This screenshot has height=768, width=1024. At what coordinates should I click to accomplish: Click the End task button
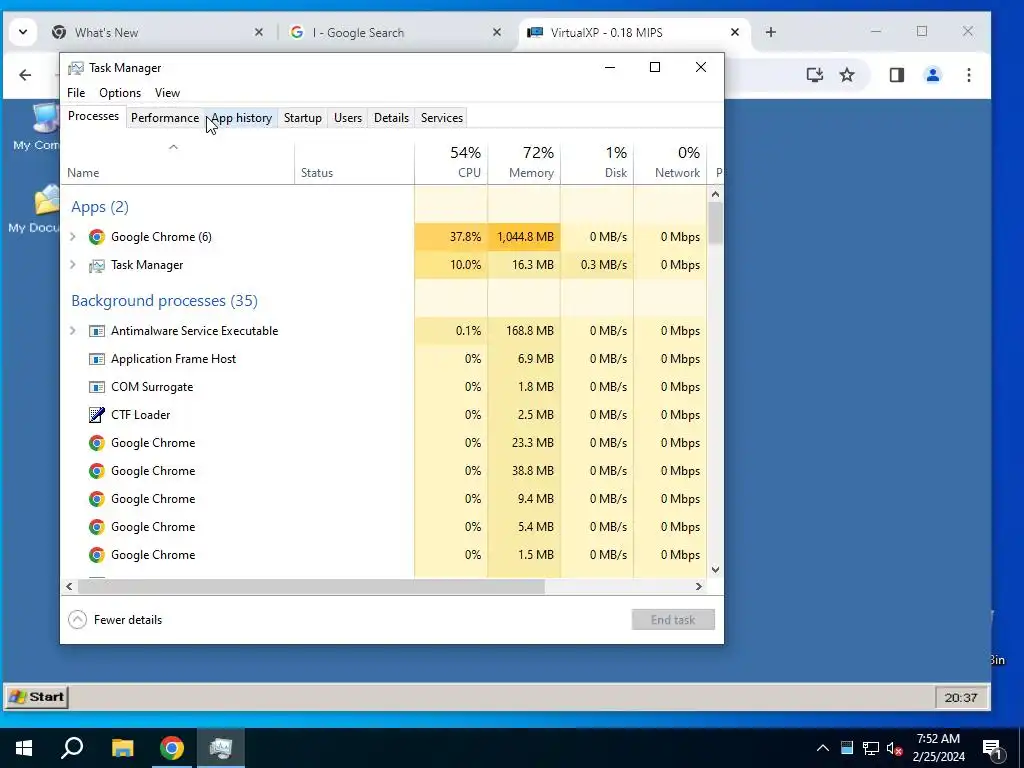coord(673,620)
